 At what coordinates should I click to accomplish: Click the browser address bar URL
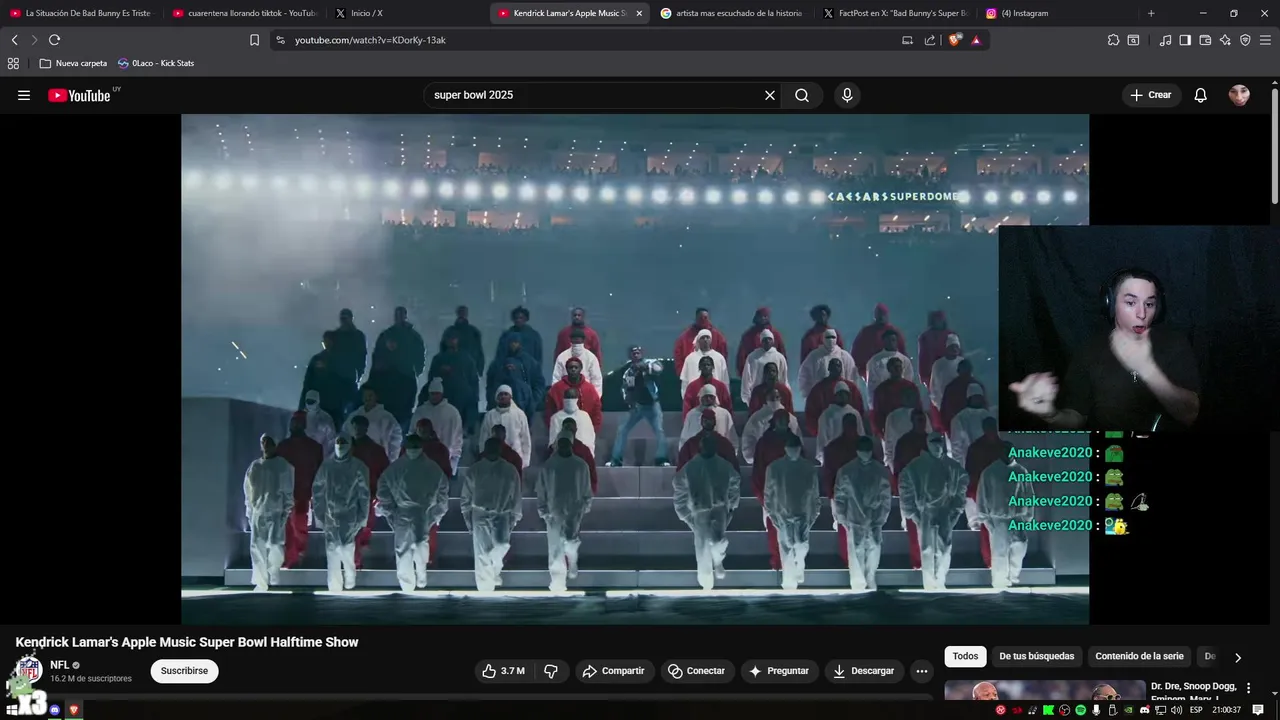(x=370, y=40)
